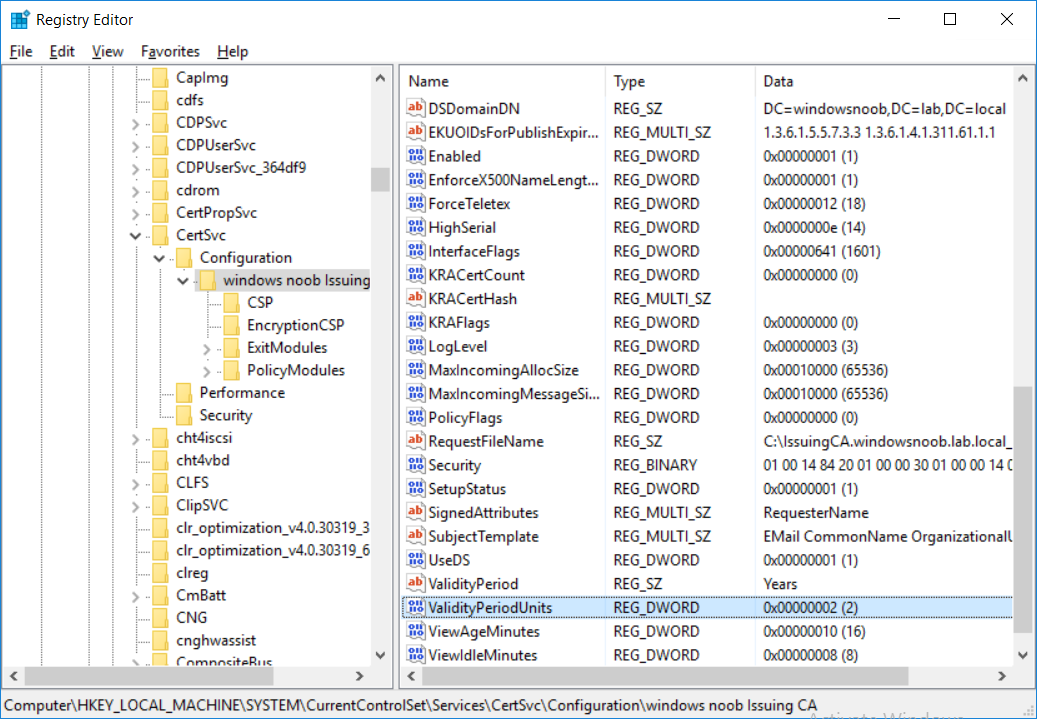Click the 0x00000641 (1601) data cell
This screenshot has height=719, width=1037.
pyautogui.click(x=821, y=251)
